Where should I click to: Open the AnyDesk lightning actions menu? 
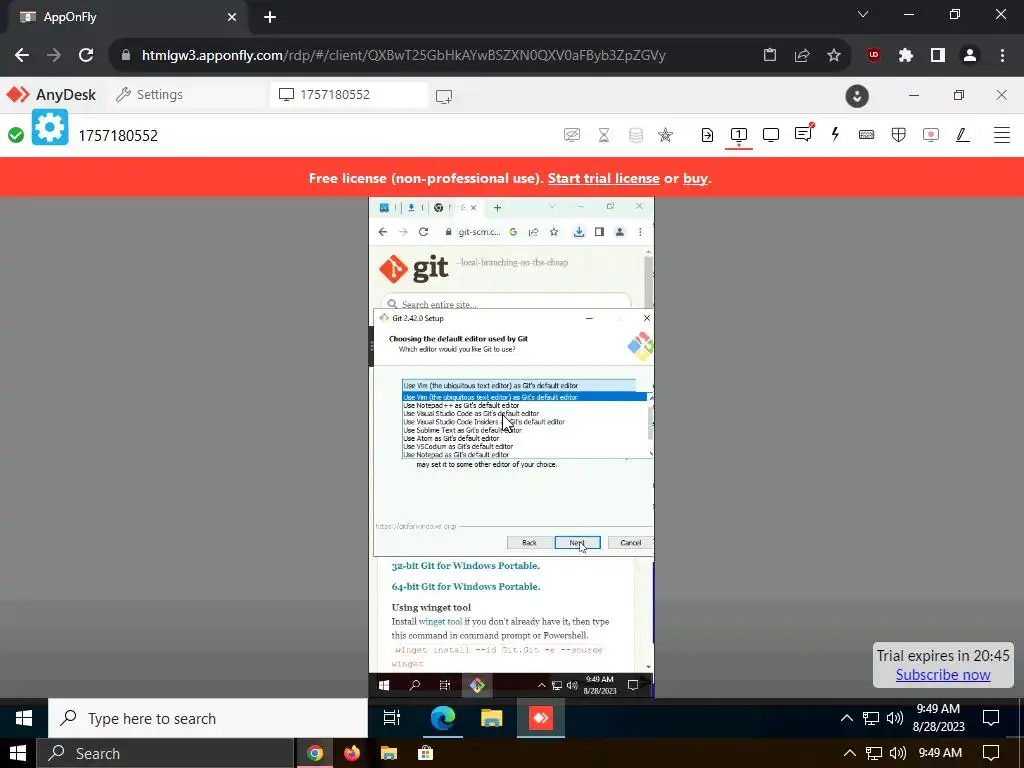click(835, 135)
